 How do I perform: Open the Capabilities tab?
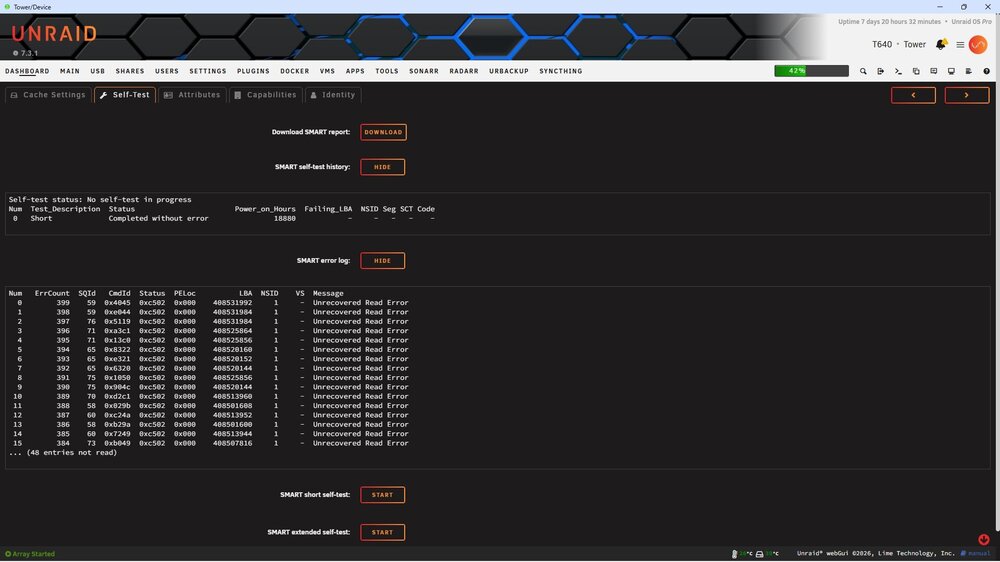[265, 95]
